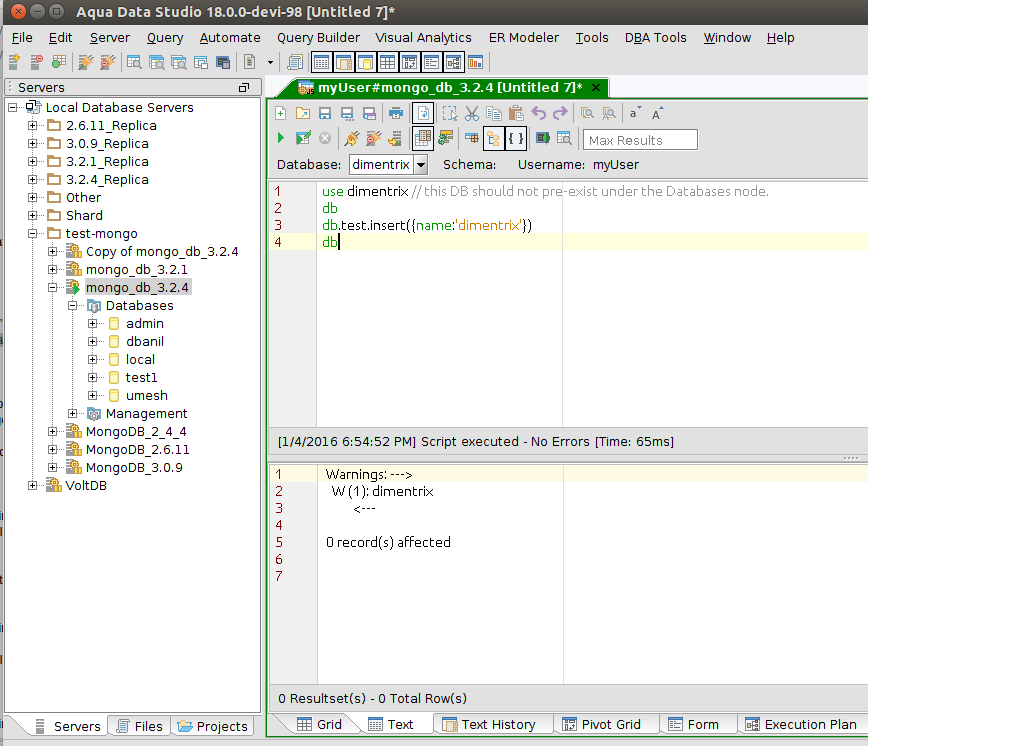Click the connect plug icon in main toolbar
The image size is (1016, 746).
point(86,62)
